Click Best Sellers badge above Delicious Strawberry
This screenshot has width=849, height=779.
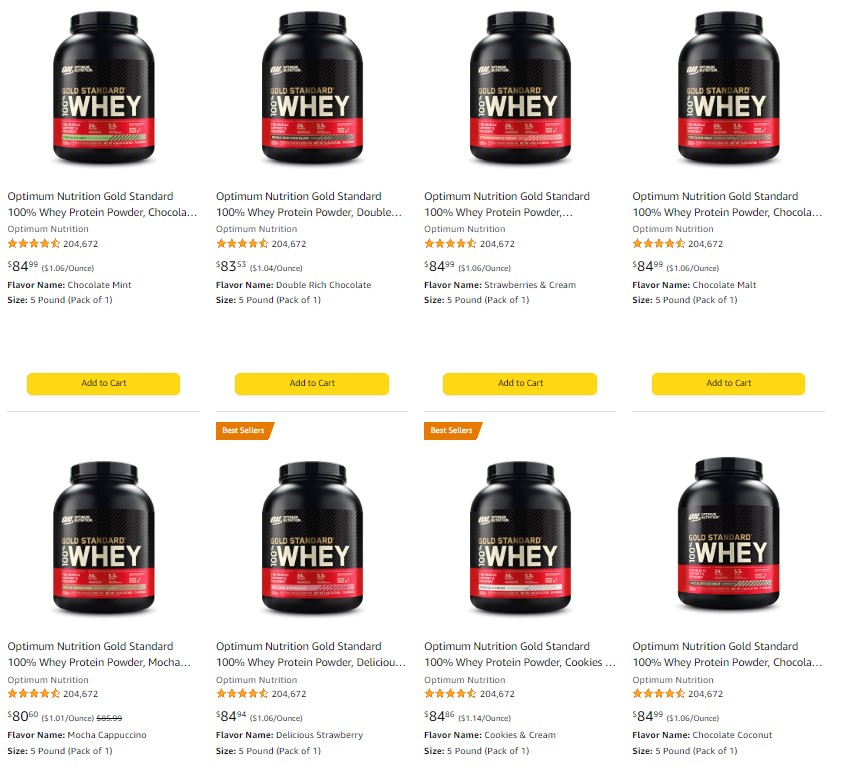click(x=244, y=430)
